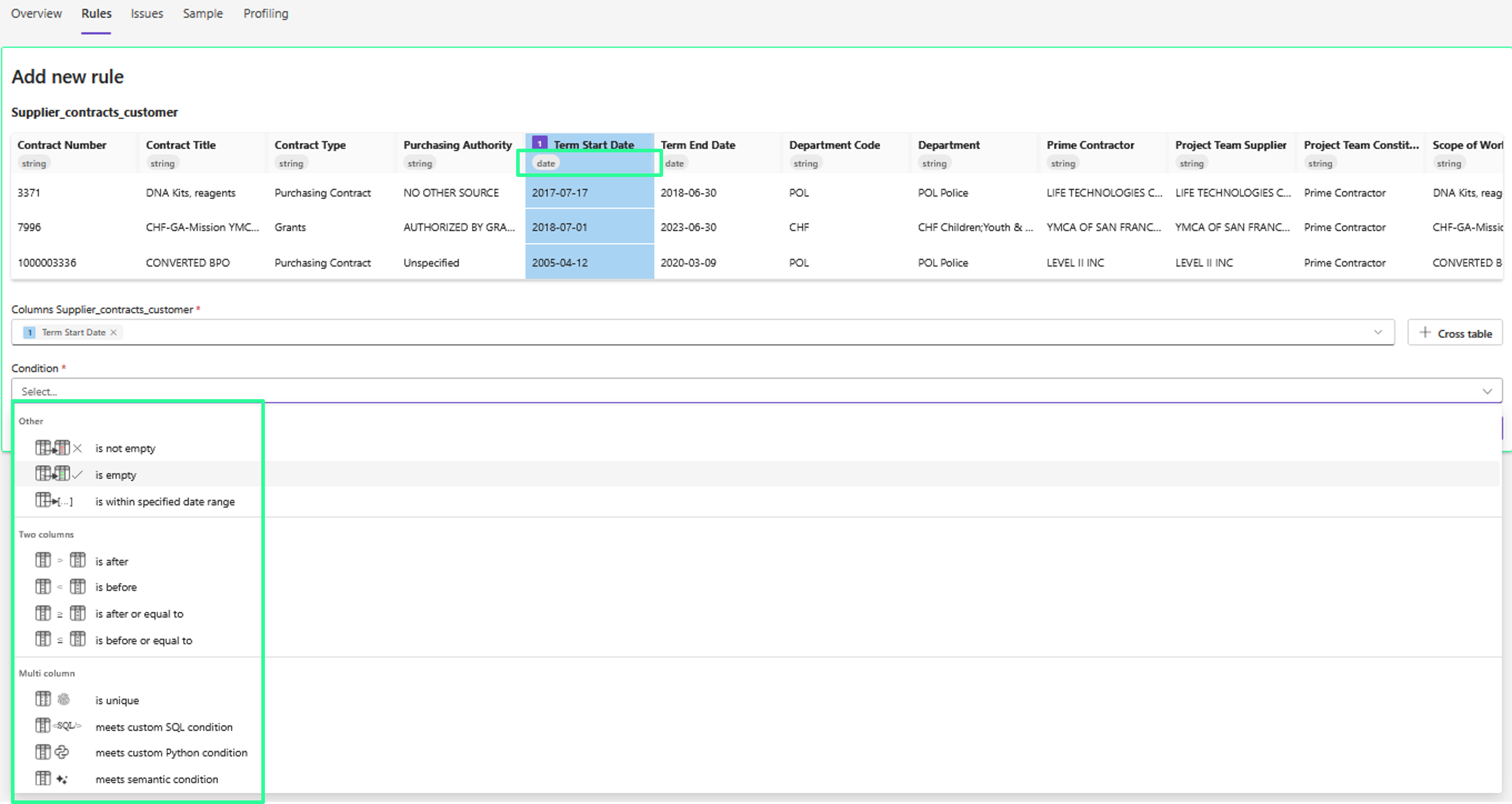This screenshot has width=1512, height=804.
Task: Open the Issues tab
Action: click(147, 13)
